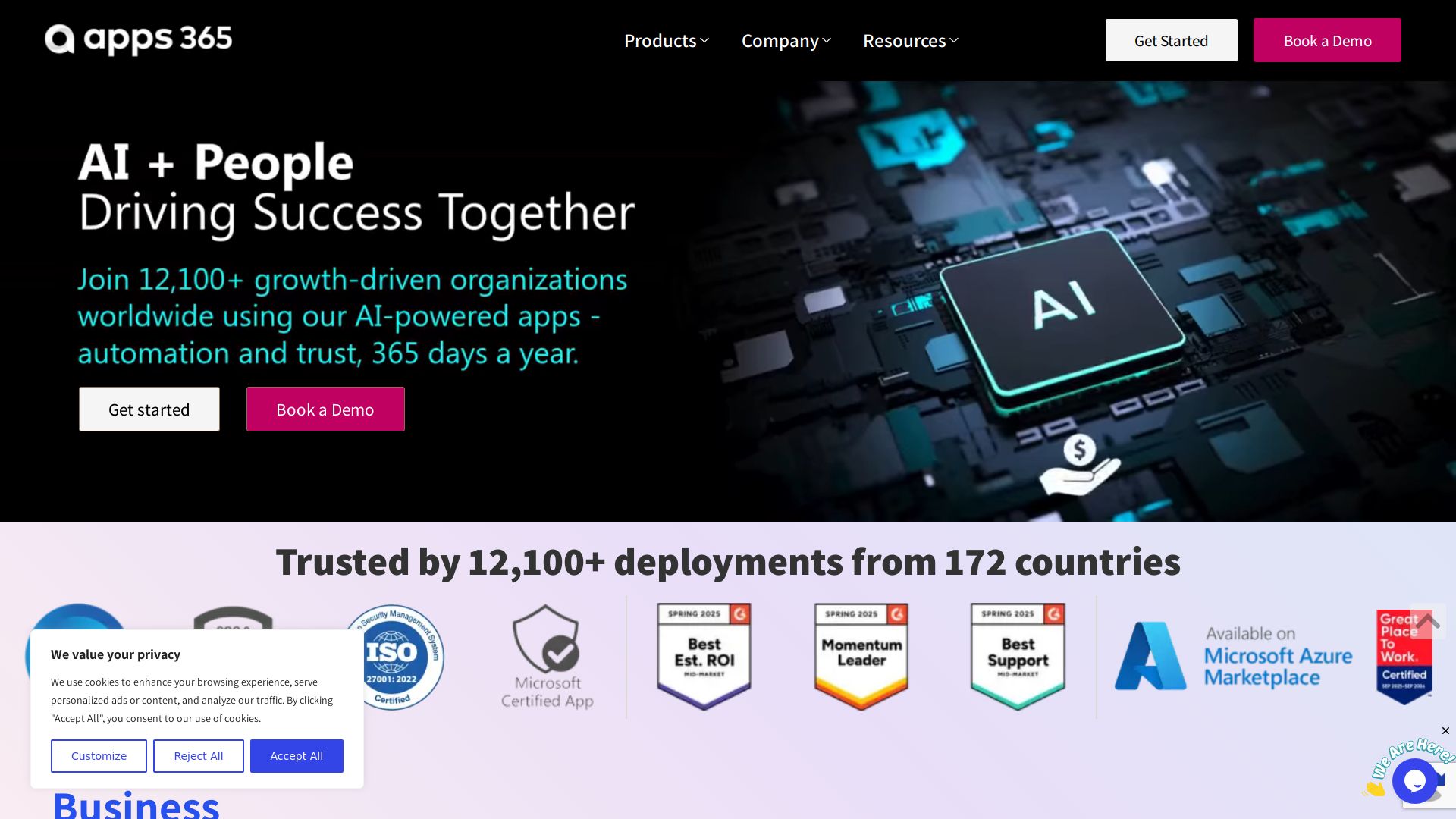Customize cookie preferences

(99, 756)
